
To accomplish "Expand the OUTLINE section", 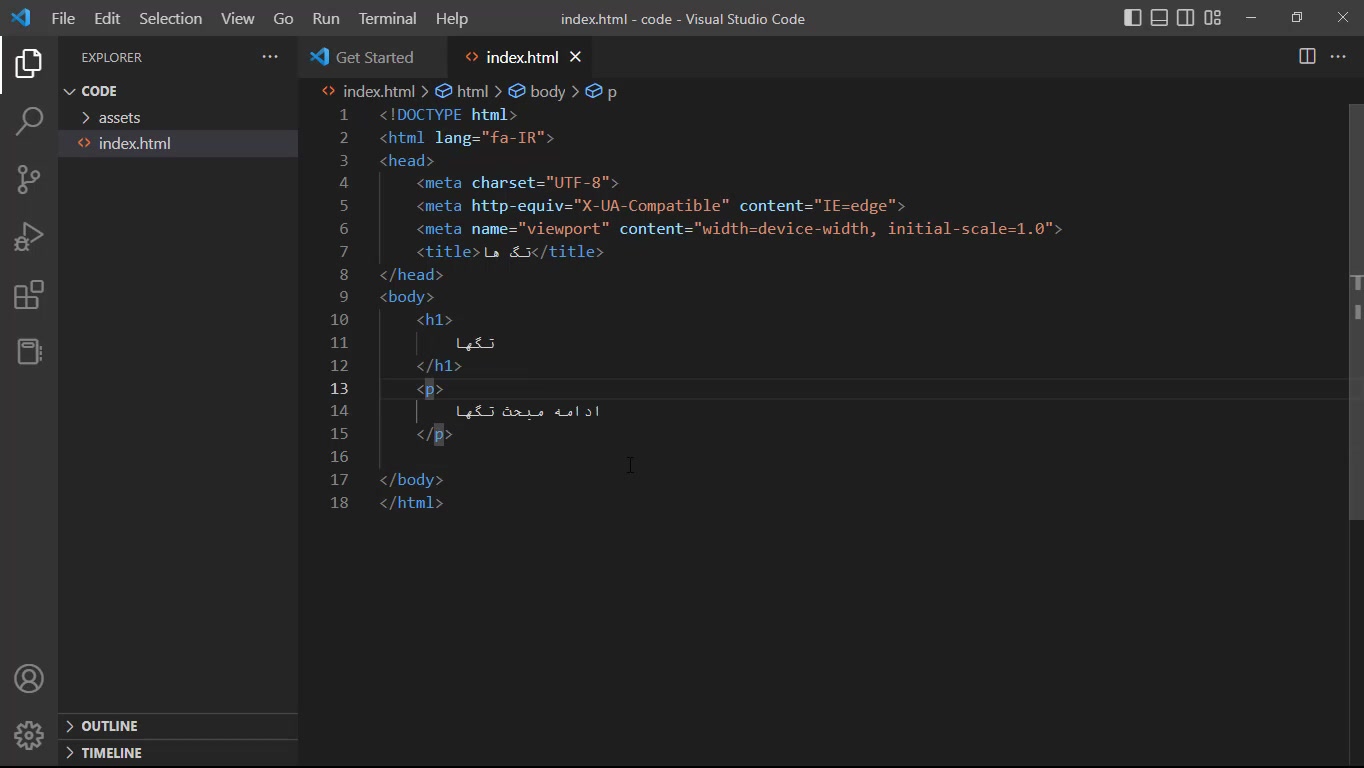I will click(109, 726).
